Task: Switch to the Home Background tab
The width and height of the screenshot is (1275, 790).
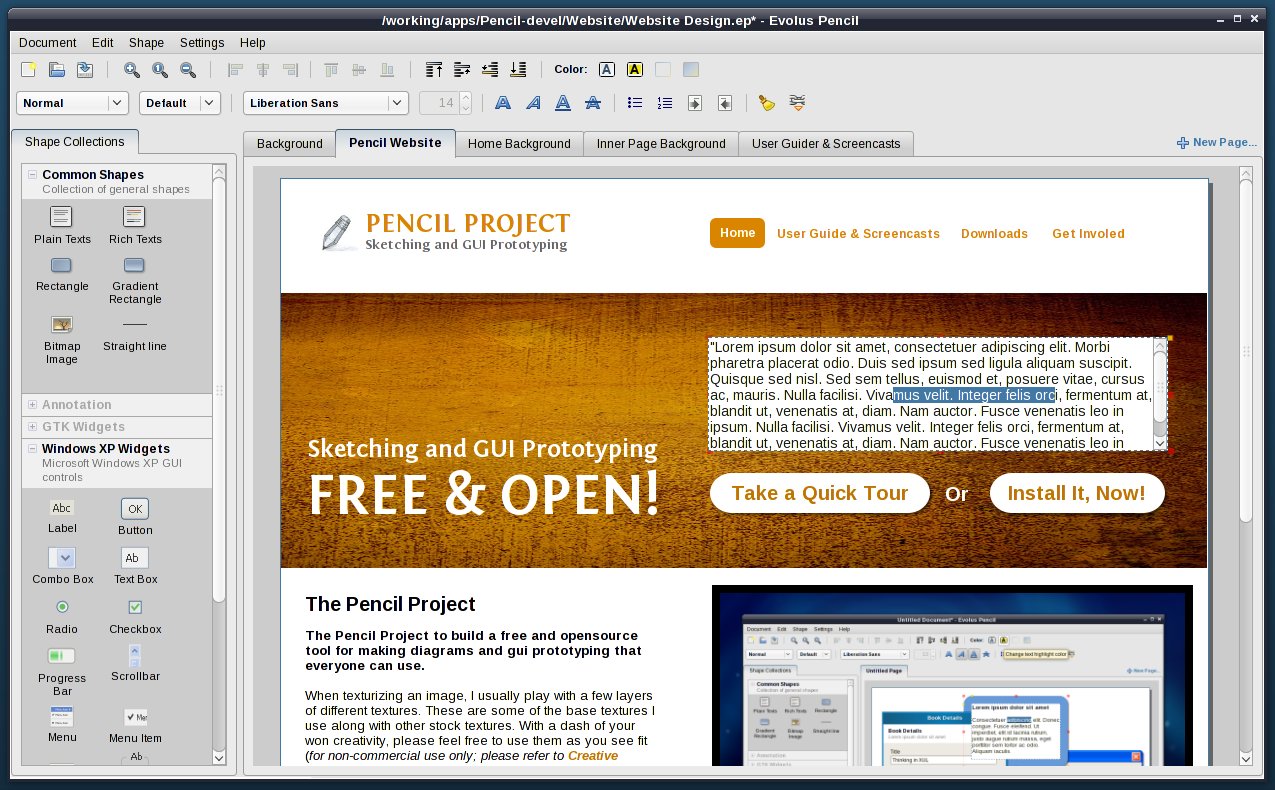Action: (x=519, y=144)
